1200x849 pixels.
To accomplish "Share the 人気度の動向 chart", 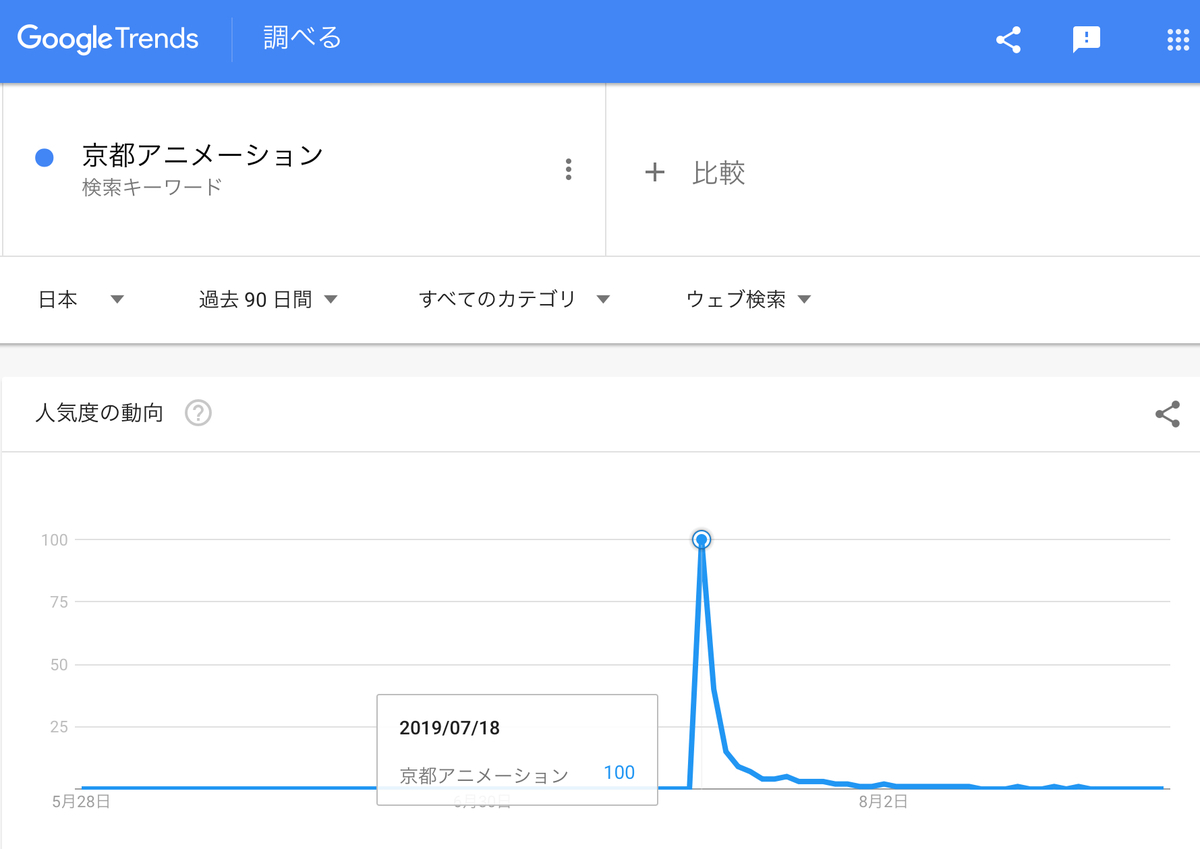I will pyautogui.click(x=1167, y=414).
